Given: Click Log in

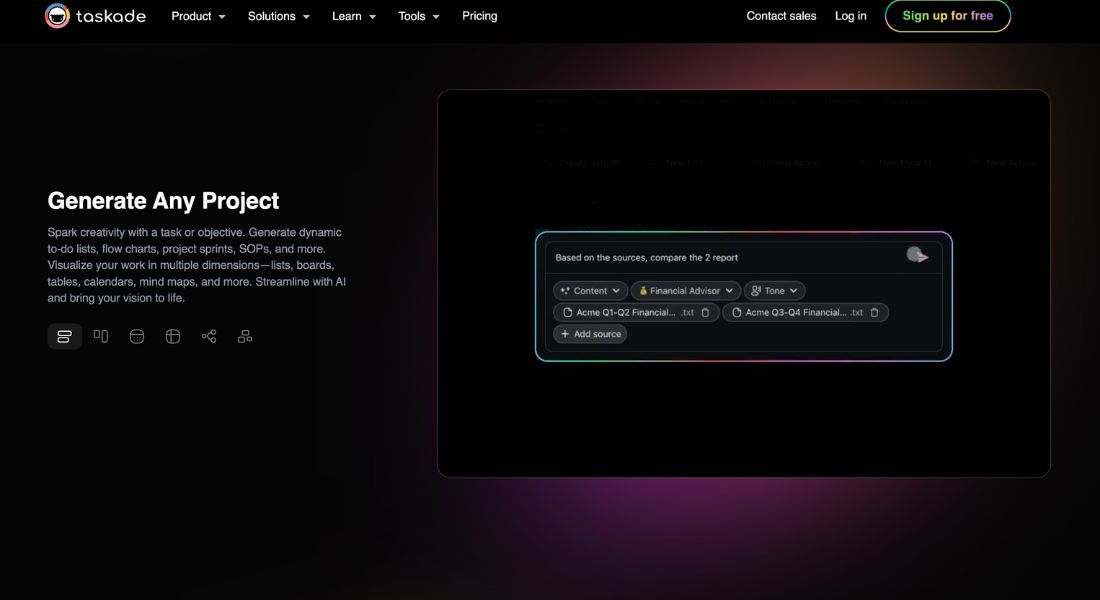Looking at the screenshot, I should [x=850, y=16].
